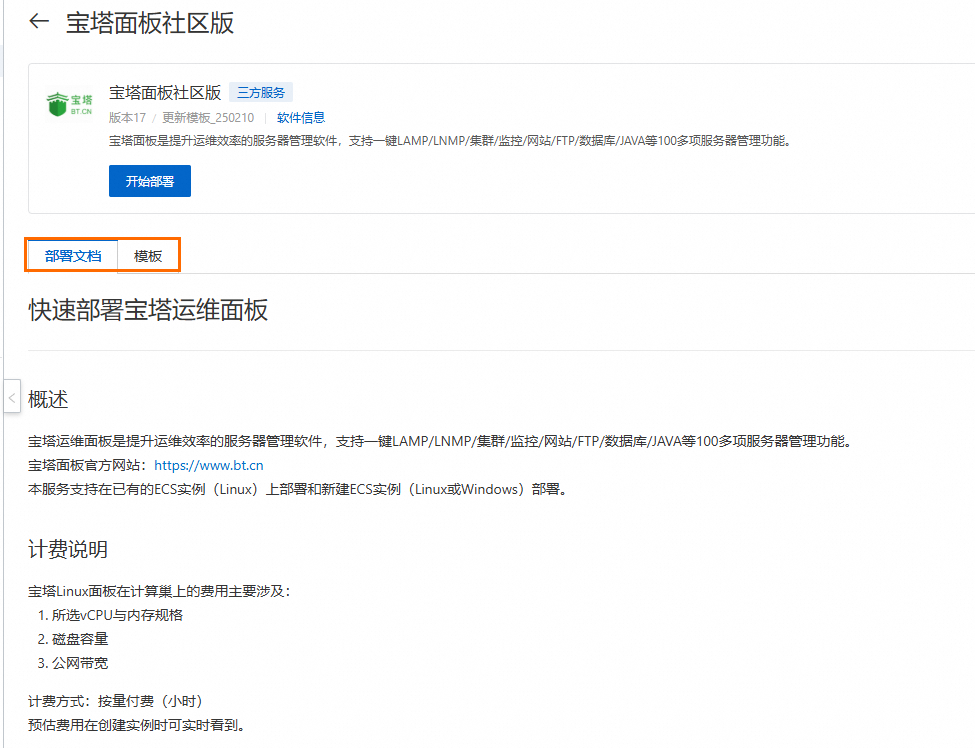Click the 宝塔 BT.CN logo thumbnail
Screen dimensions: 975x748
pos(70,104)
